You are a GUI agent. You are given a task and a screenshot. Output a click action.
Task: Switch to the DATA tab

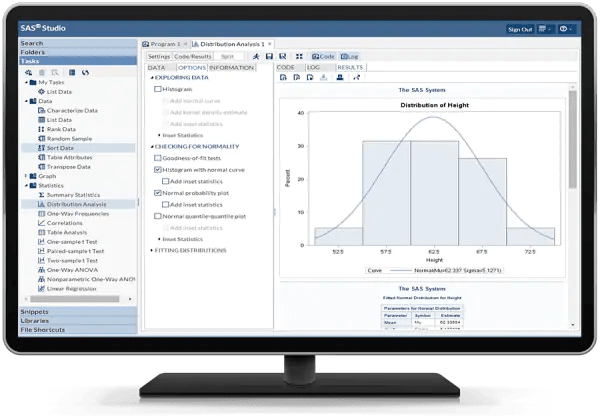tap(157, 68)
